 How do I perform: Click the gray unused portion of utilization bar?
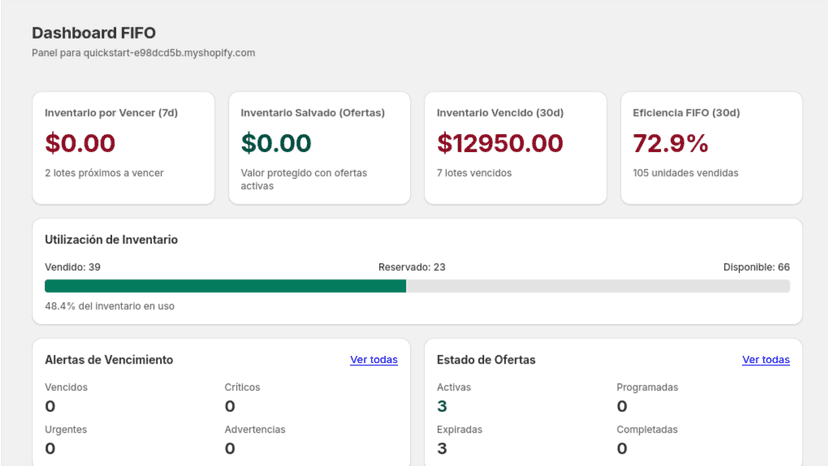coord(598,286)
